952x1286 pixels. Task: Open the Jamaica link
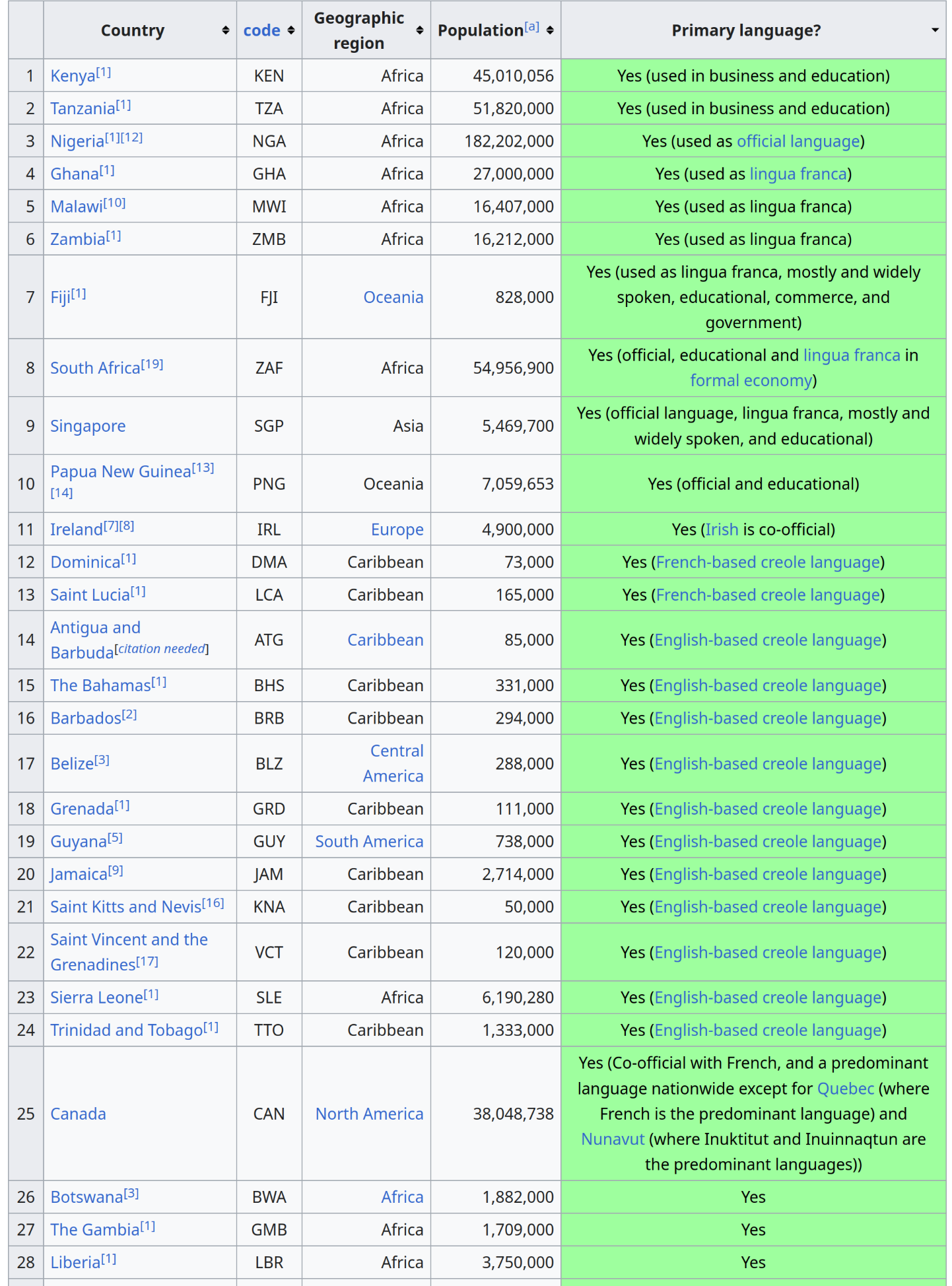tap(79, 874)
